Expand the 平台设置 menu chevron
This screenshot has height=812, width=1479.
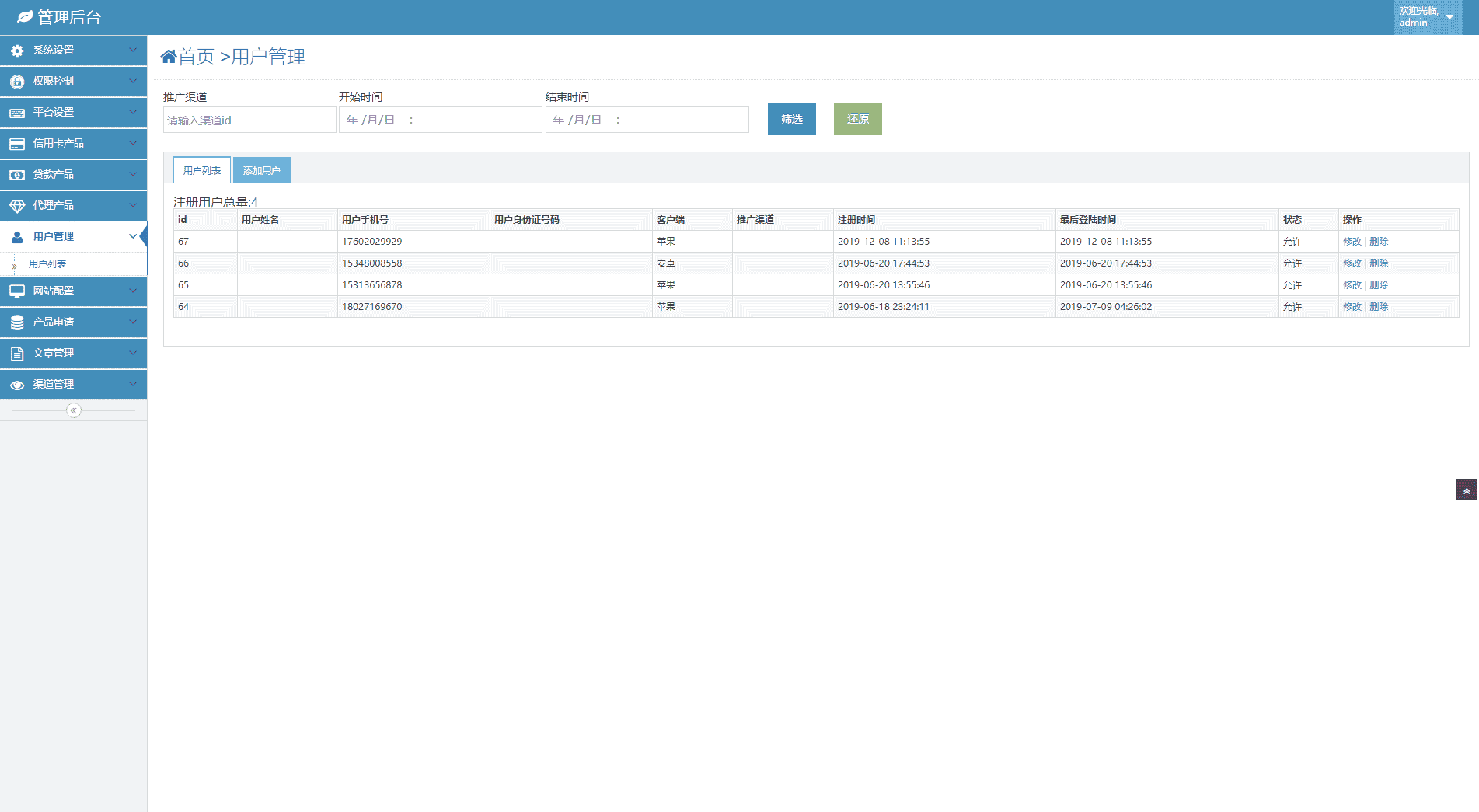coord(132,112)
